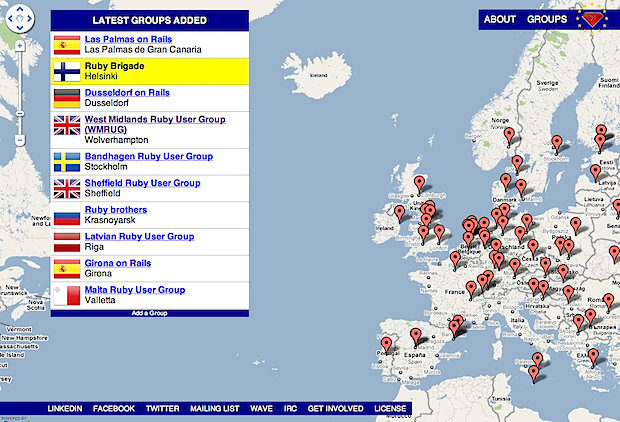Open West Midlands Ruby User Group link
The width and height of the screenshot is (620, 422).
click(x=155, y=124)
